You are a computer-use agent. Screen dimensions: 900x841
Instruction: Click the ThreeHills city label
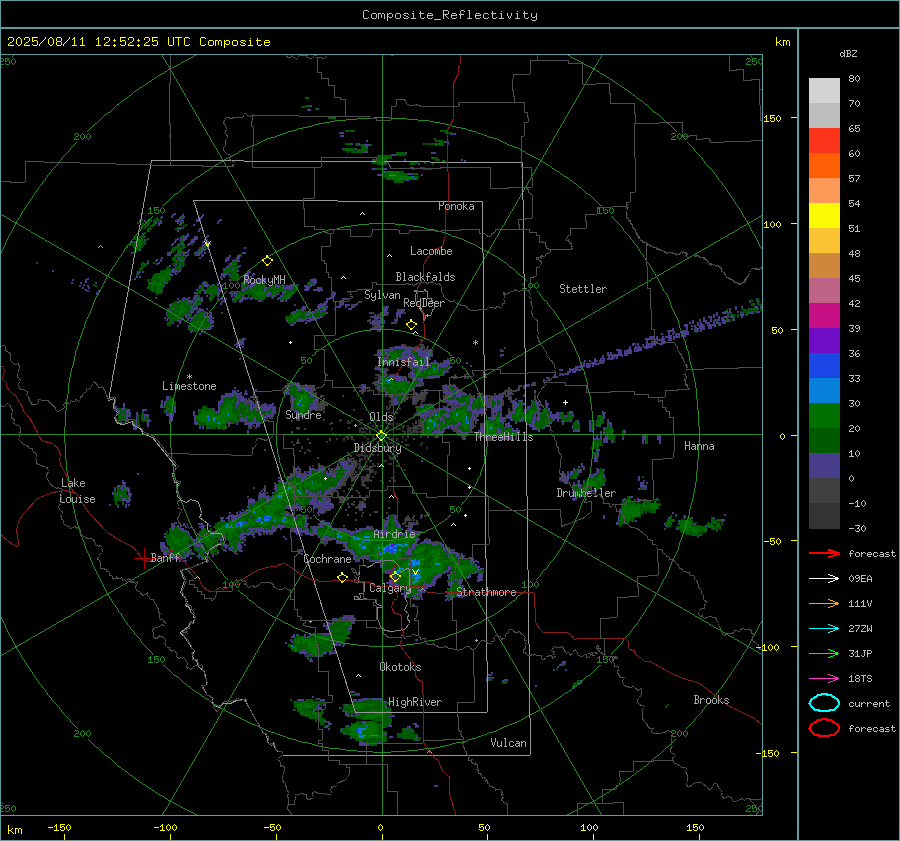coord(503,437)
